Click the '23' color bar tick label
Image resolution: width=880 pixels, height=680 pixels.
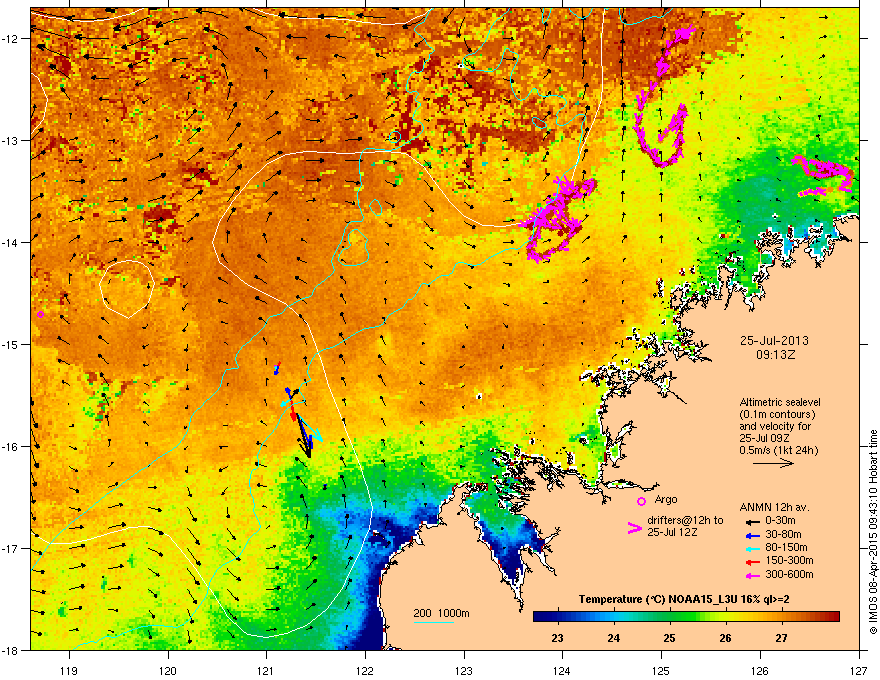click(557, 638)
